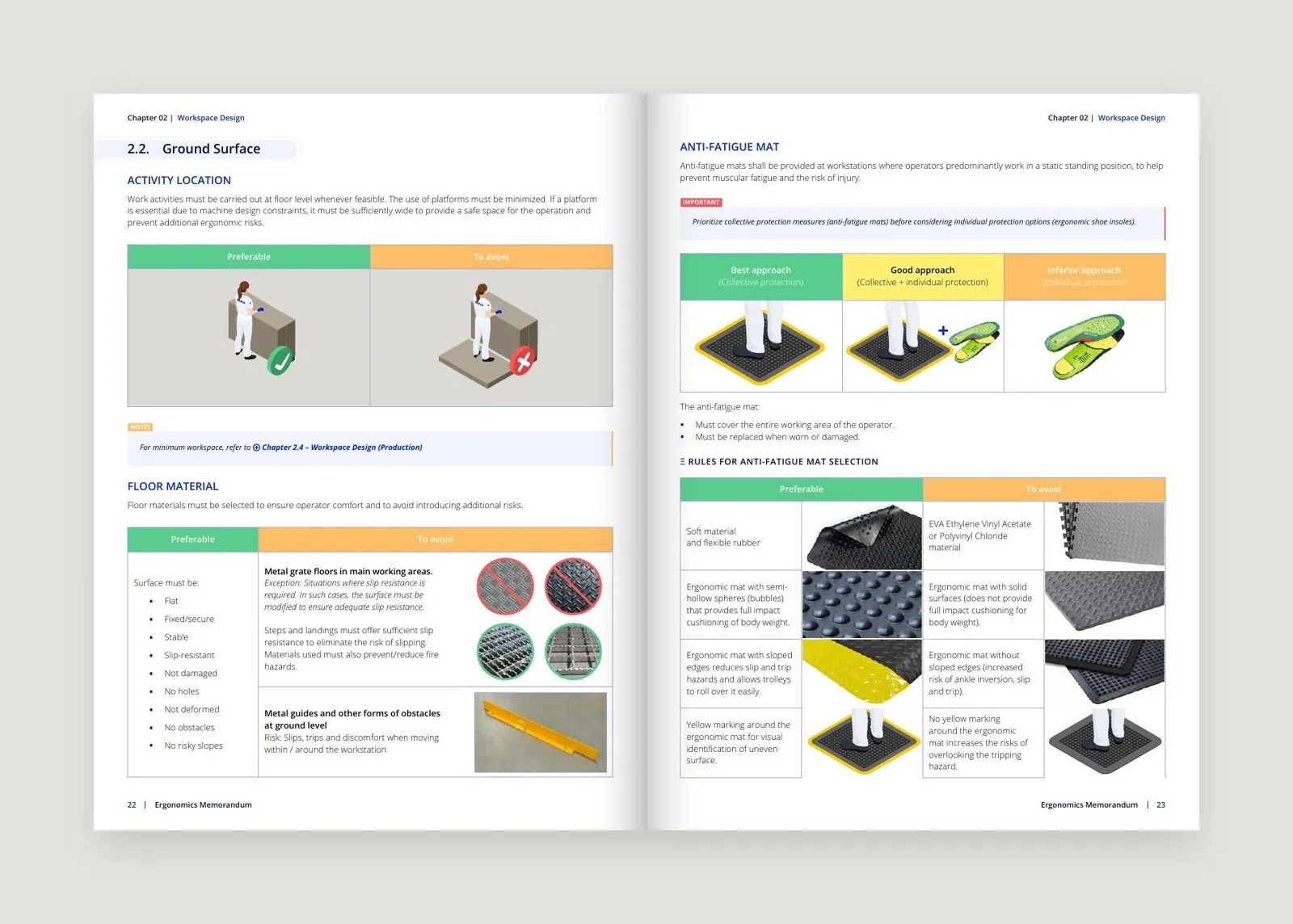
Task: Click the green checkmark badge on the worker illustration
Action: 280,361
